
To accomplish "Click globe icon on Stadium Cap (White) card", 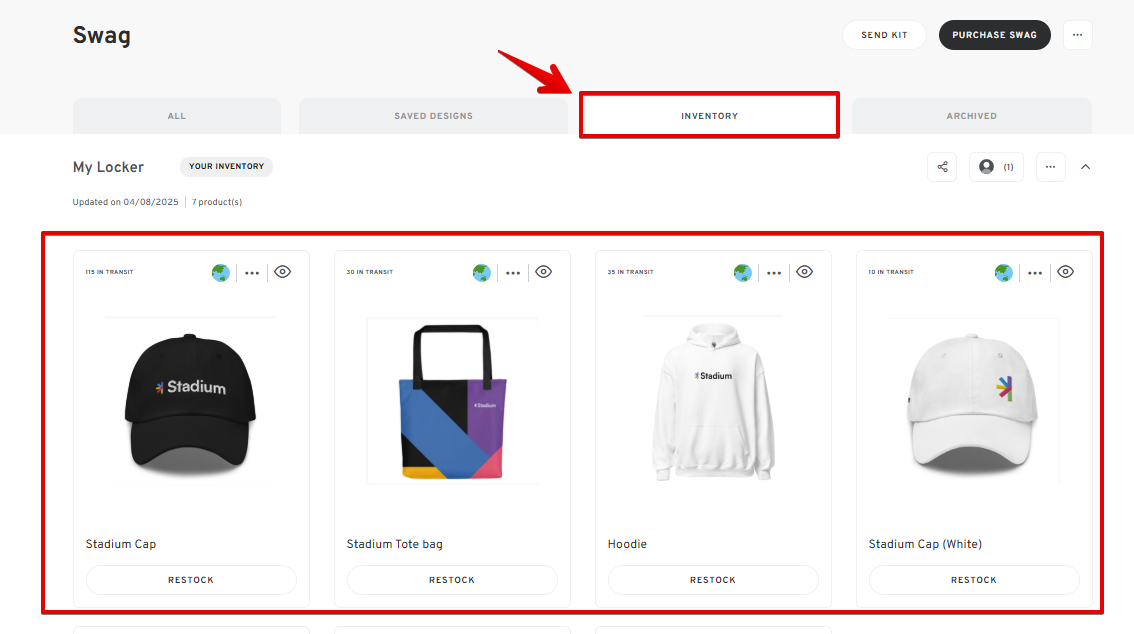I will click(1004, 273).
